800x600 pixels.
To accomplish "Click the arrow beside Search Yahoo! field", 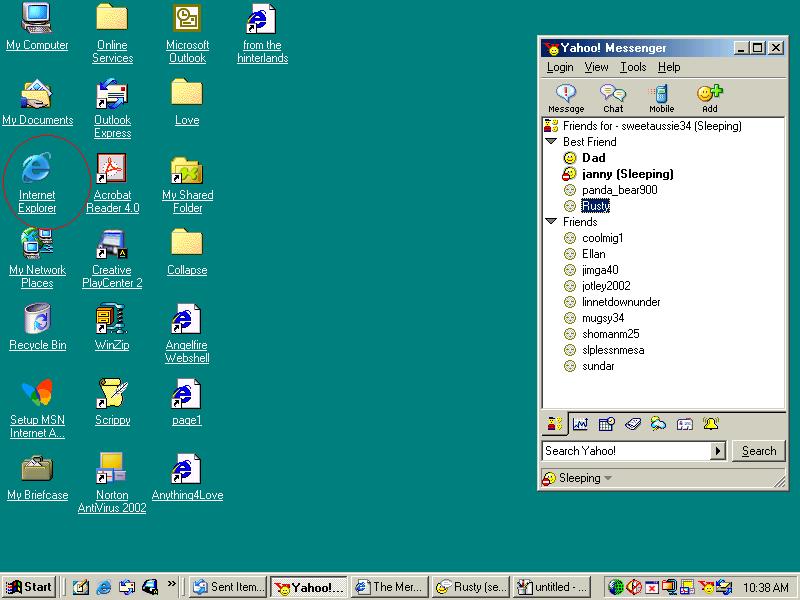I will [x=718, y=451].
